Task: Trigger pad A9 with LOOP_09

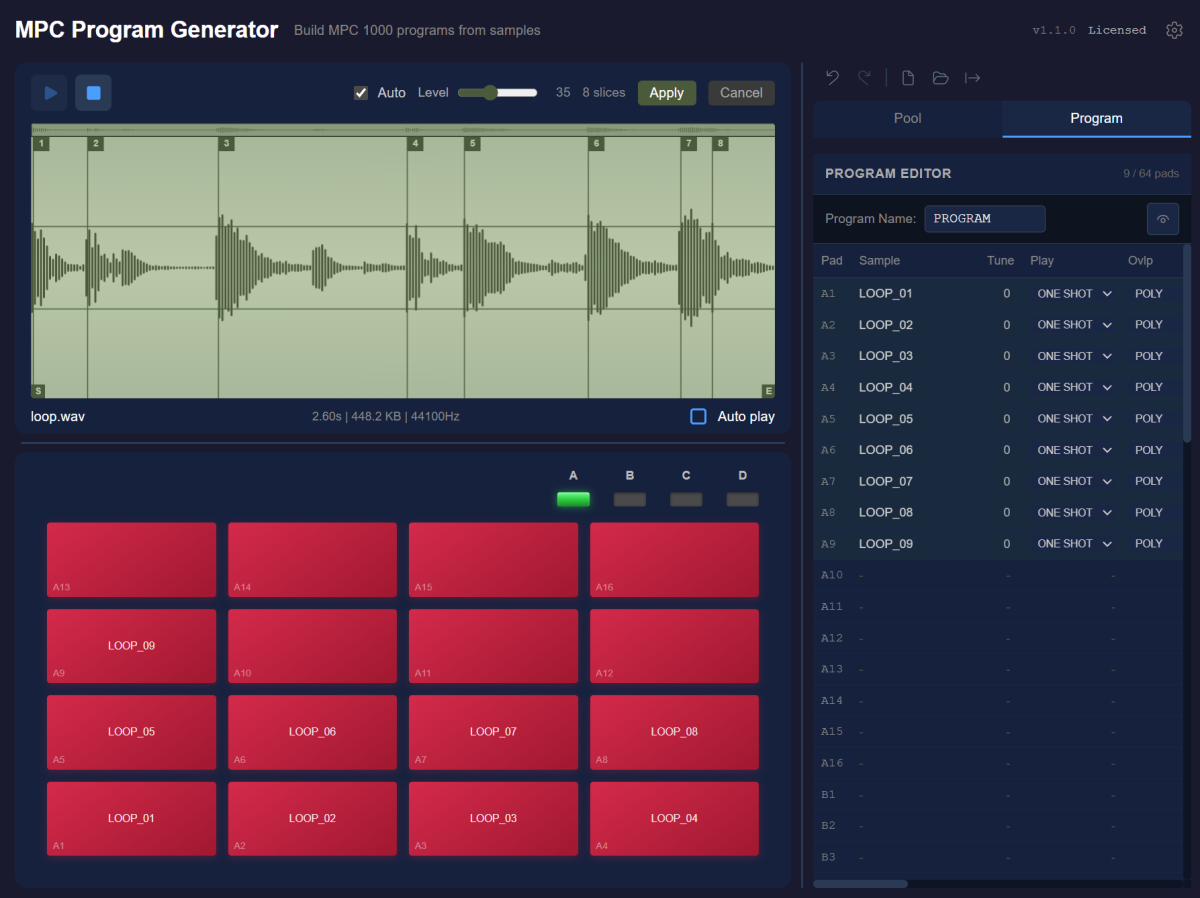Action: [131, 646]
